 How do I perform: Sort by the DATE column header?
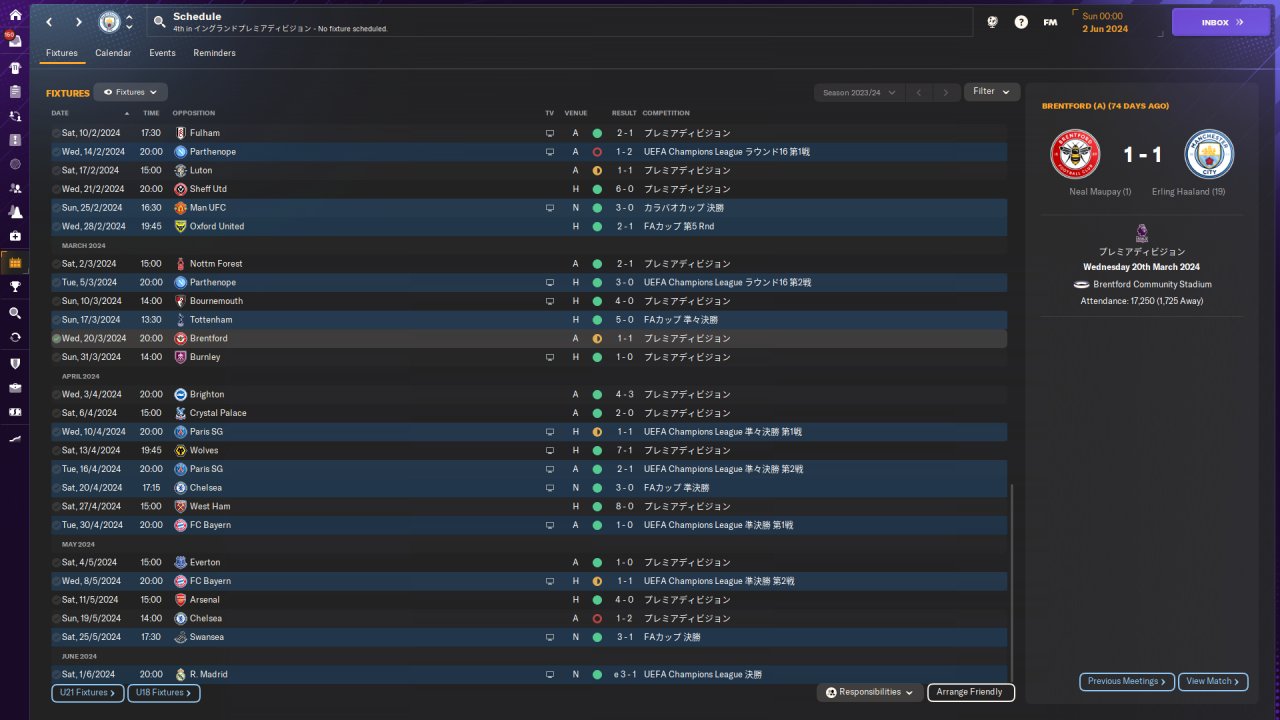coord(60,113)
